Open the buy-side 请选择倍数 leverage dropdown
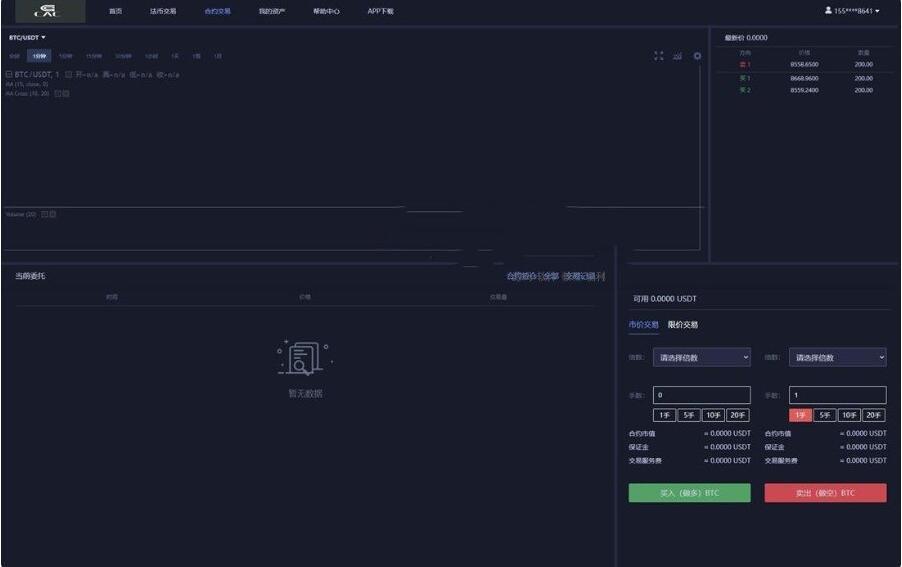902x567 pixels. (x=701, y=357)
